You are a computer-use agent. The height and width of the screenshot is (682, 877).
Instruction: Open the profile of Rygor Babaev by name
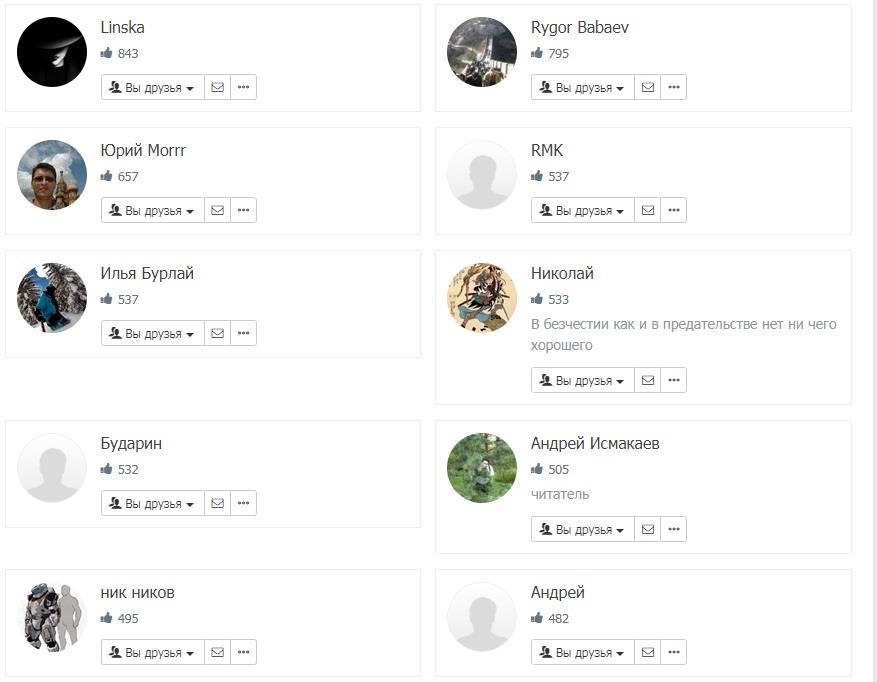point(578,27)
